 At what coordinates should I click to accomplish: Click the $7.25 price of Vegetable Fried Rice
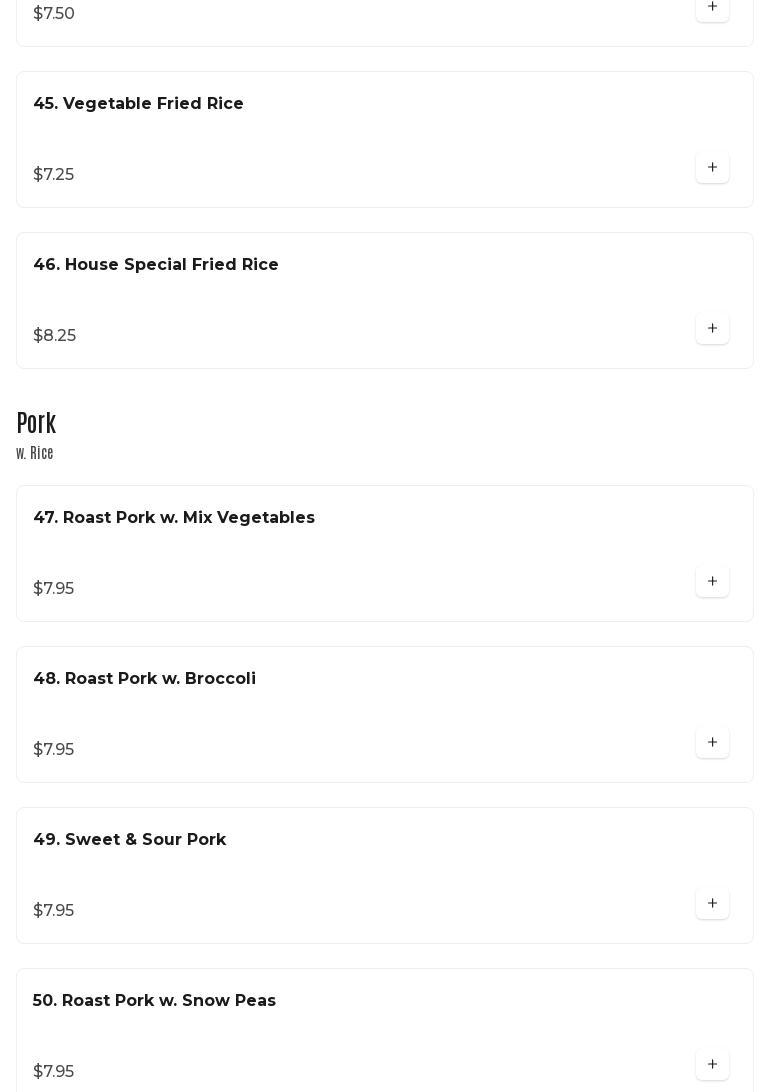54,175
